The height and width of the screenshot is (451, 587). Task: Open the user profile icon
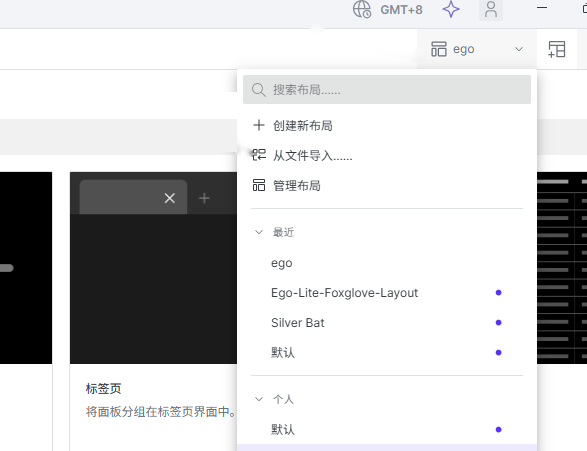coord(490,9)
